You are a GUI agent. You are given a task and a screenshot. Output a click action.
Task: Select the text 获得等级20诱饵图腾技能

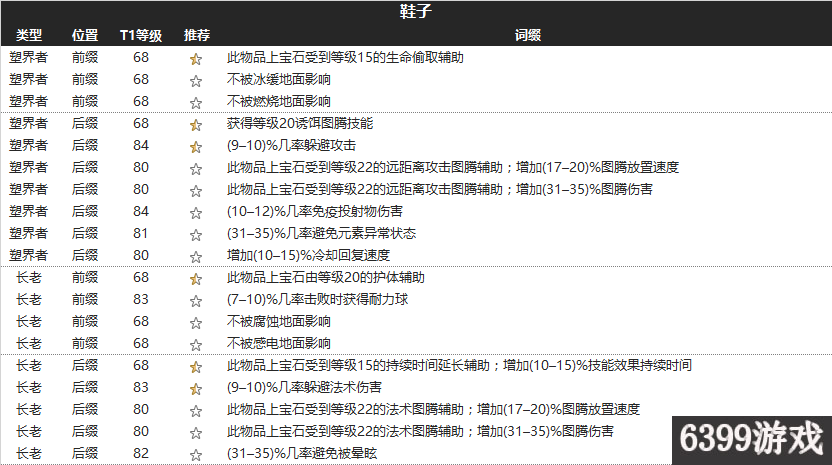(300, 123)
